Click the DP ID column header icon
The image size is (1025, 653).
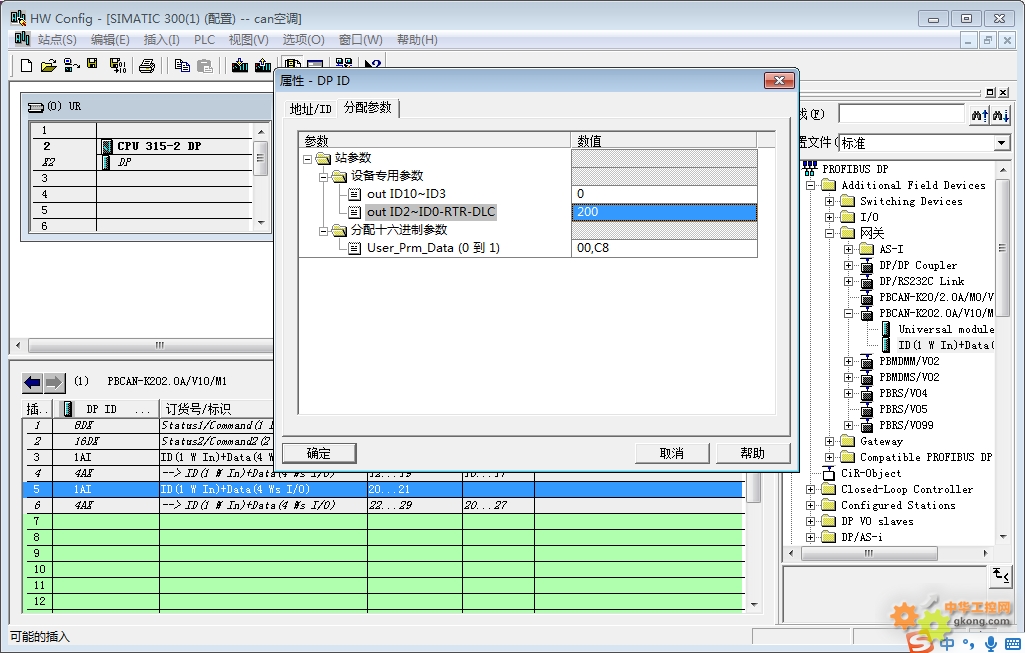tap(67, 409)
